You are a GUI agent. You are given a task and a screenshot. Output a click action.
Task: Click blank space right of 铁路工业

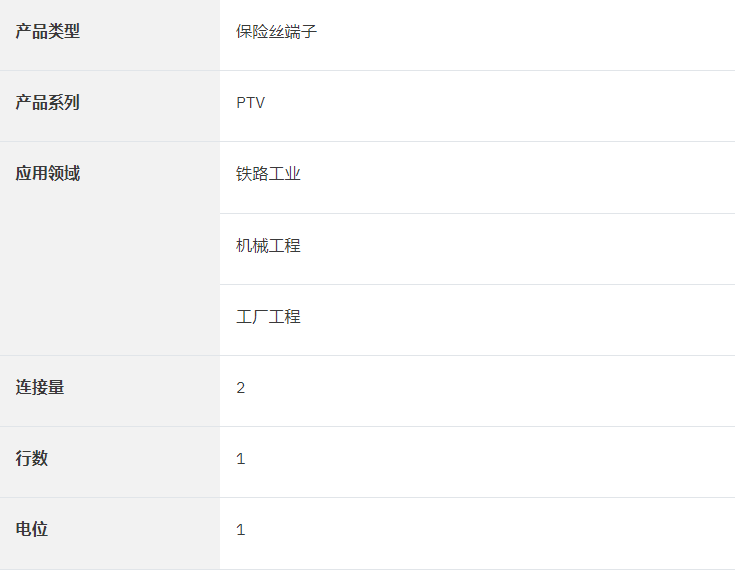518,177
